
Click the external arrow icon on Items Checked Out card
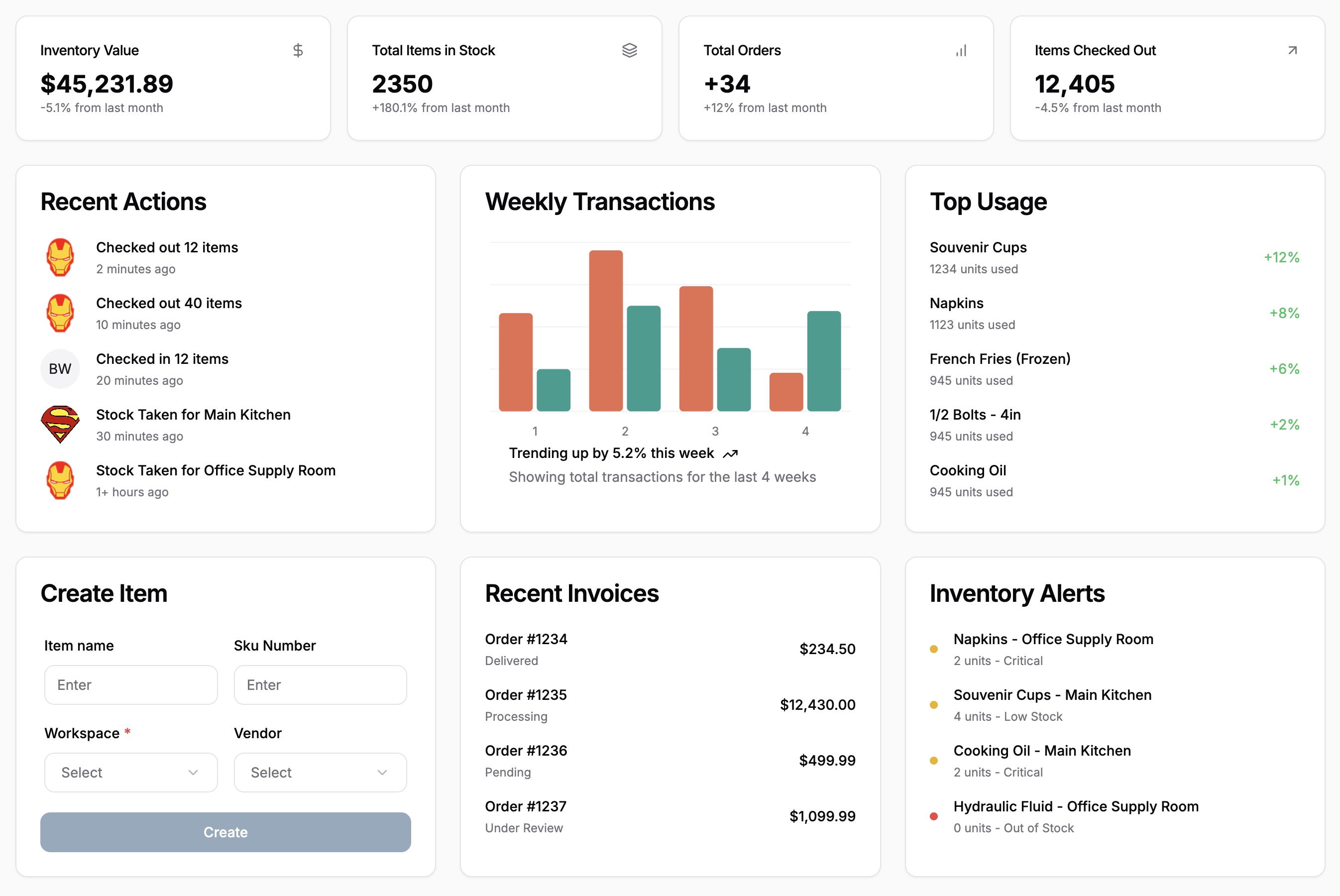(1291, 50)
